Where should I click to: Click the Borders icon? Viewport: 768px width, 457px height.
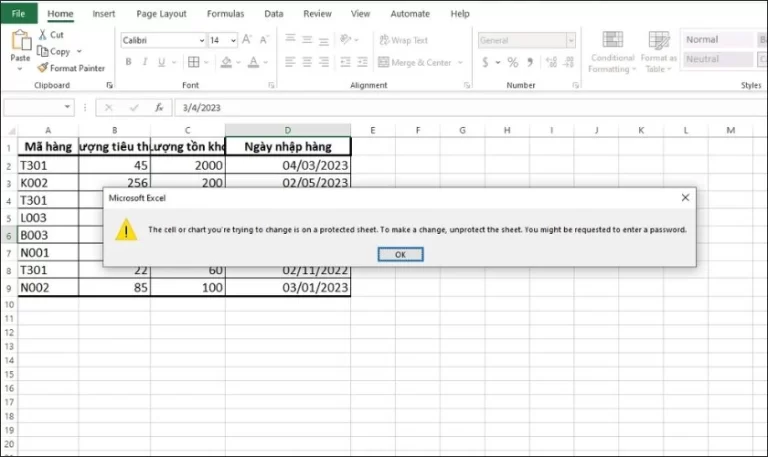pos(193,62)
